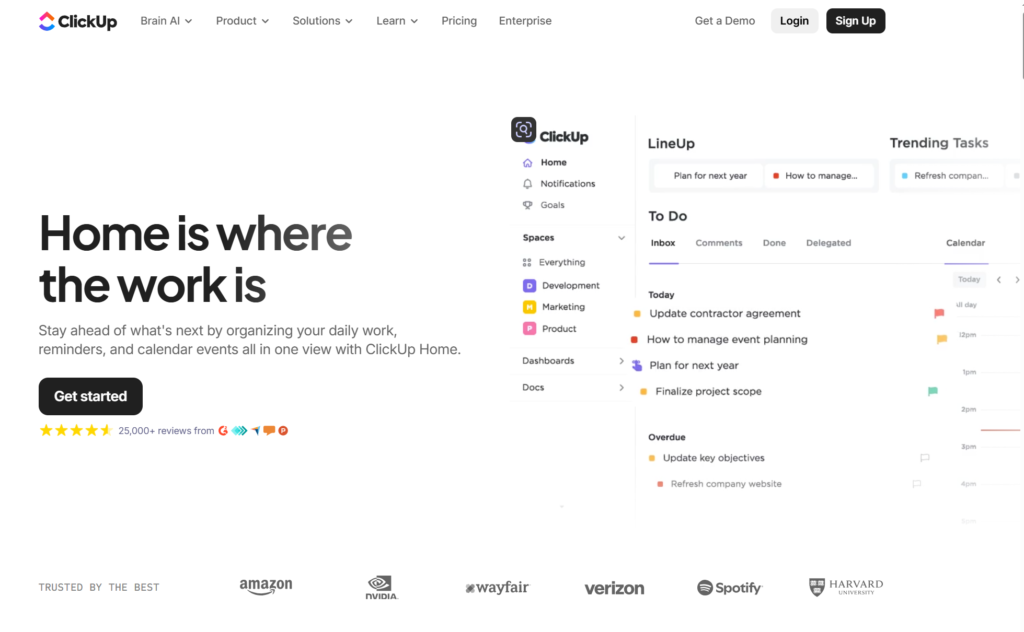
Task: Click the ClickUp app icon in preview
Action: [524, 129]
